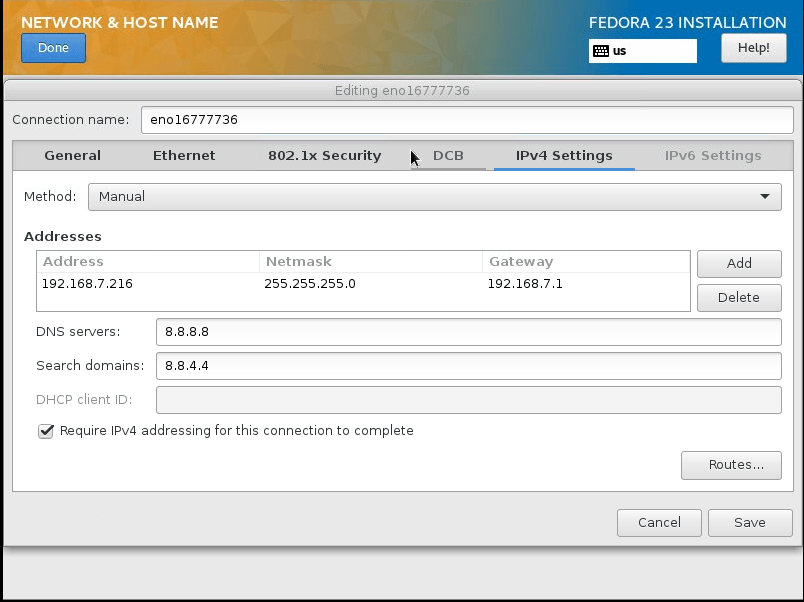Viewport: 804px width, 602px height.
Task: Add a new address entry
Action: pyautogui.click(x=739, y=264)
